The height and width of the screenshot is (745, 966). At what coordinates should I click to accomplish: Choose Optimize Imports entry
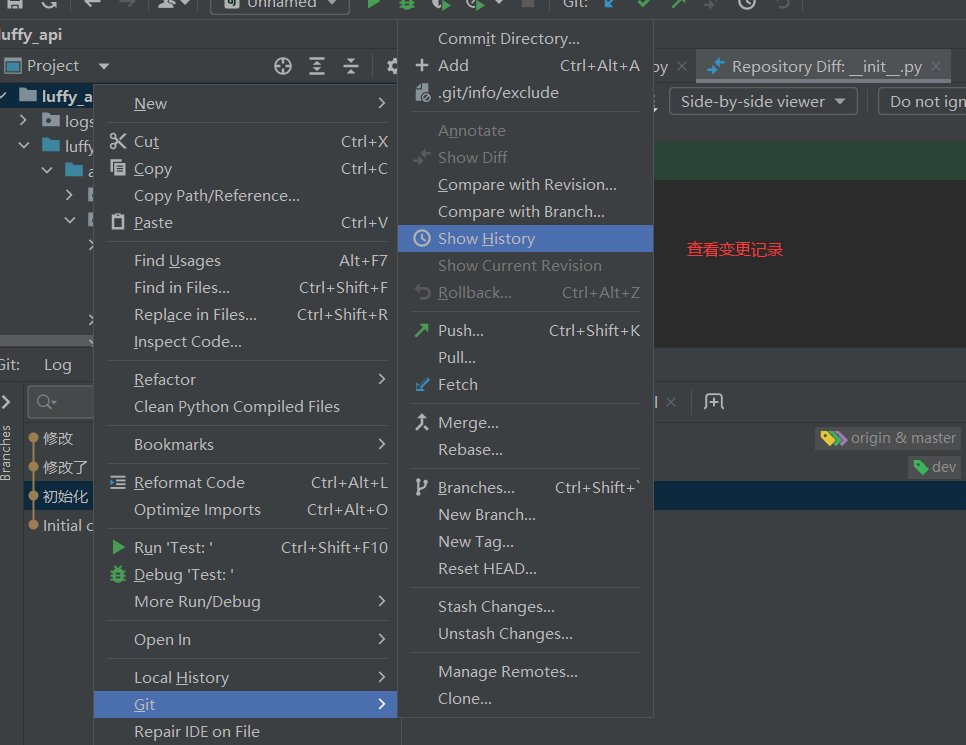coord(246,510)
